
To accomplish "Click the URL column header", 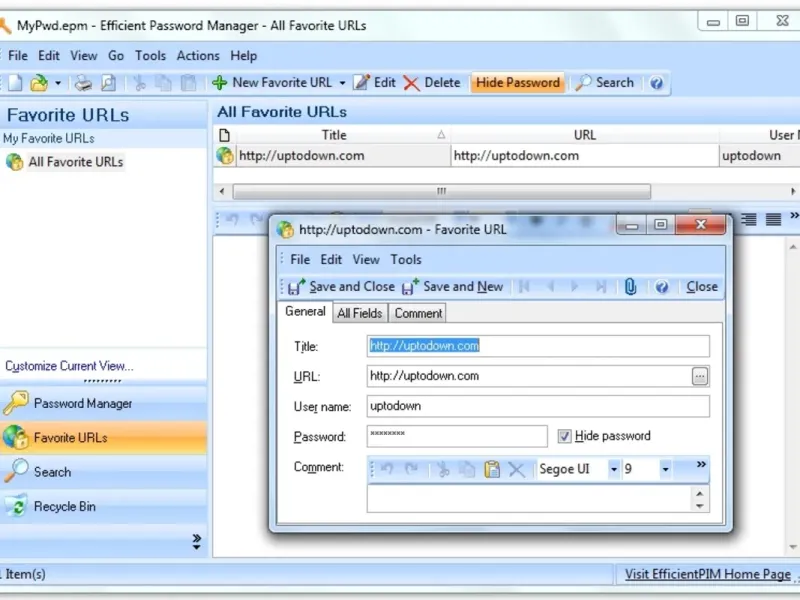I will [x=585, y=135].
